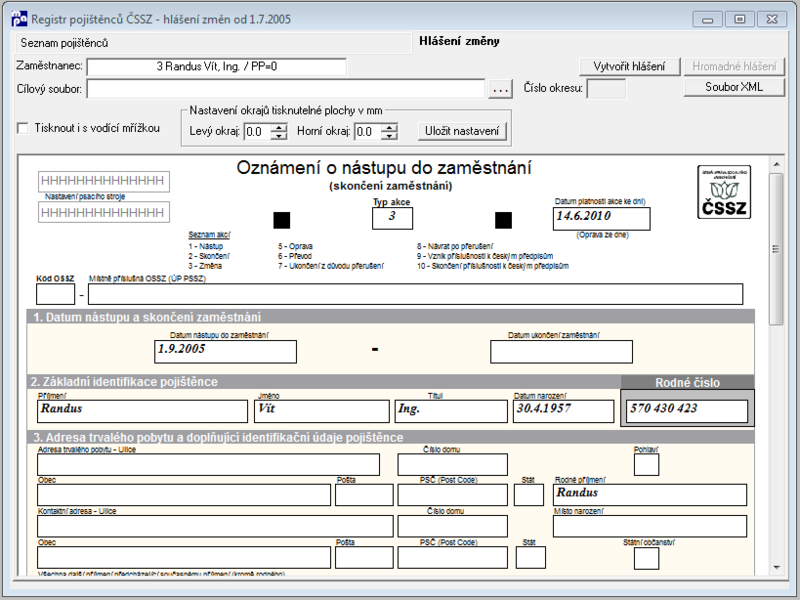800x600 pixels.
Task: Click the 'Typ akce' field
Action: point(392,218)
